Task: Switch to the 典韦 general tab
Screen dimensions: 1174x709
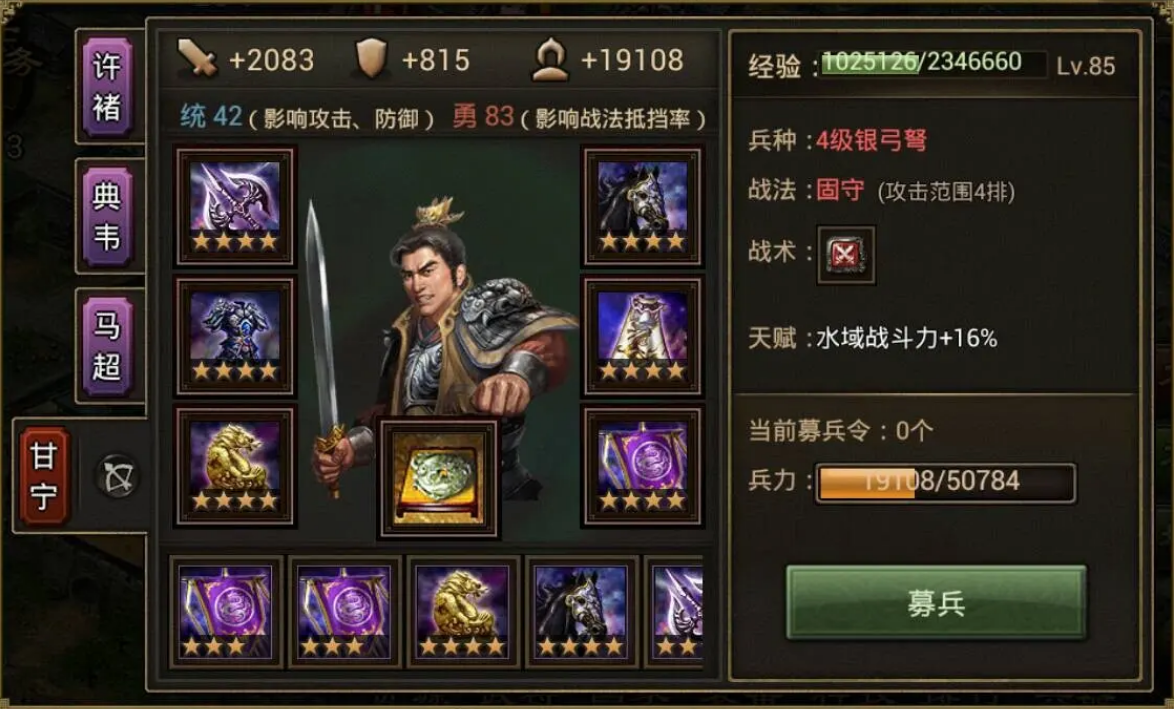Action: (107, 217)
